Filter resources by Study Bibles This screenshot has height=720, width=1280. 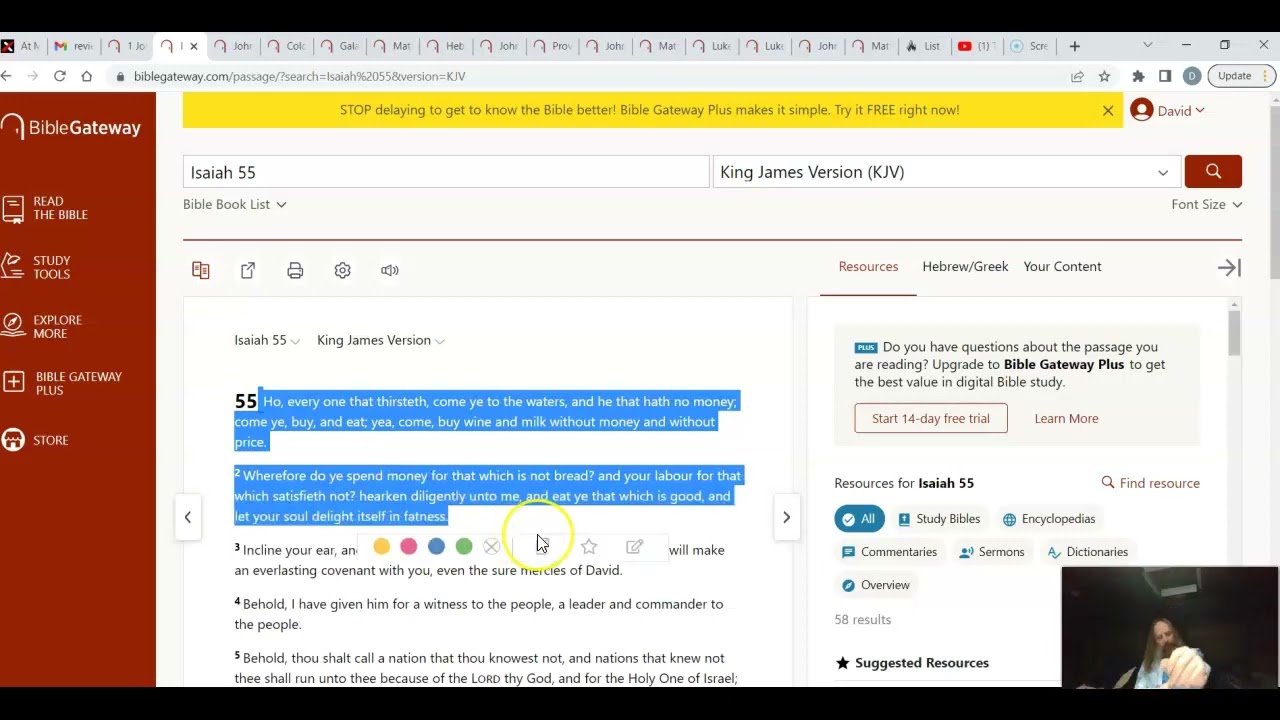pyautogui.click(x=939, y=519)
